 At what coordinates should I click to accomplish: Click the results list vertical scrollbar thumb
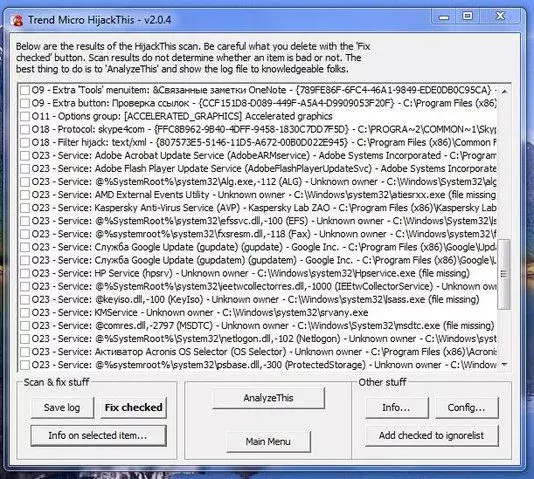pos(504,274)
